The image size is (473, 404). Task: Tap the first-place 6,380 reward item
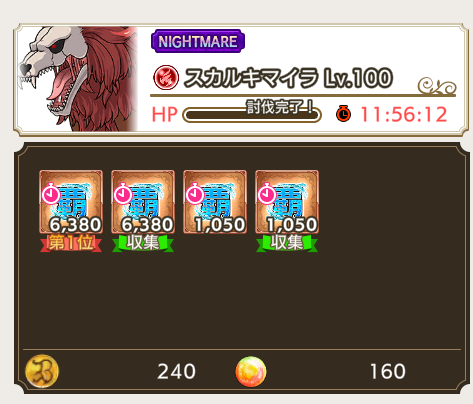(71, 202)
